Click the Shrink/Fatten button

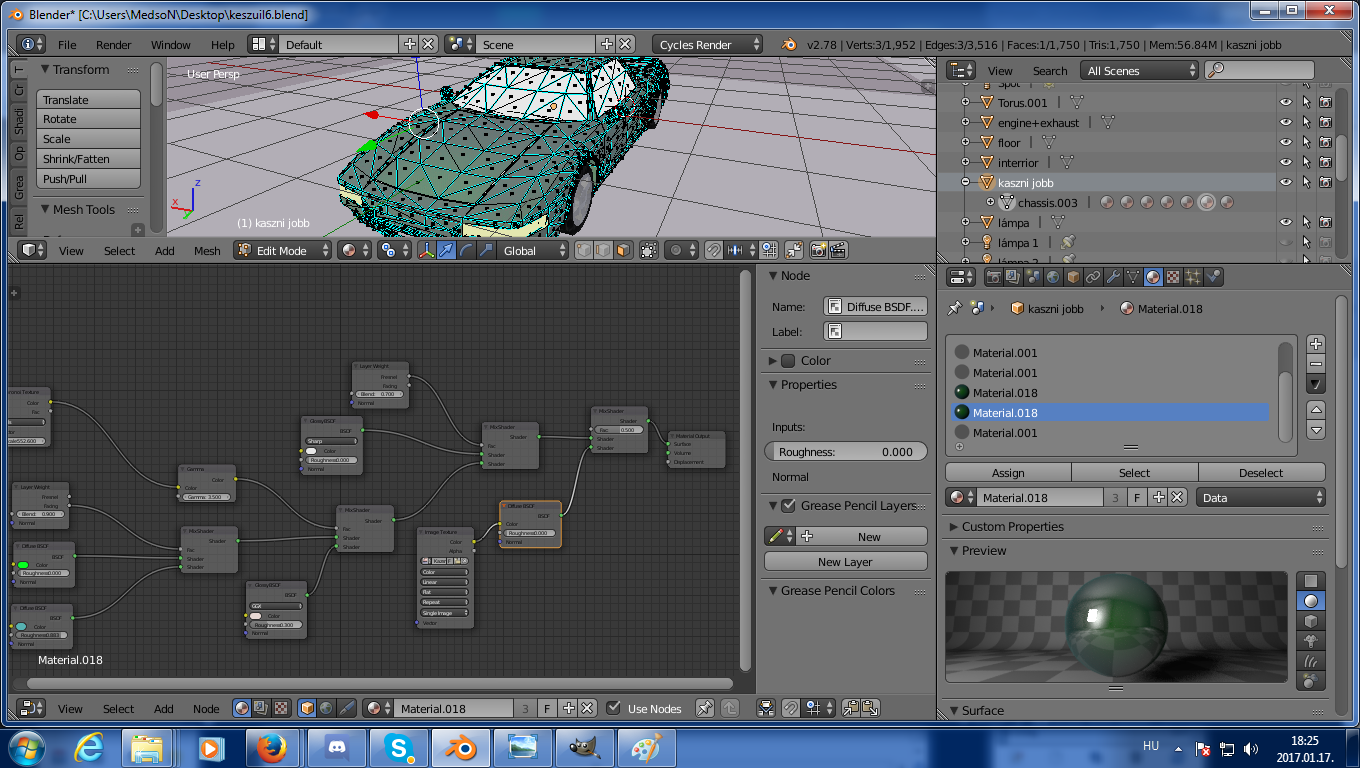point(89,158)
